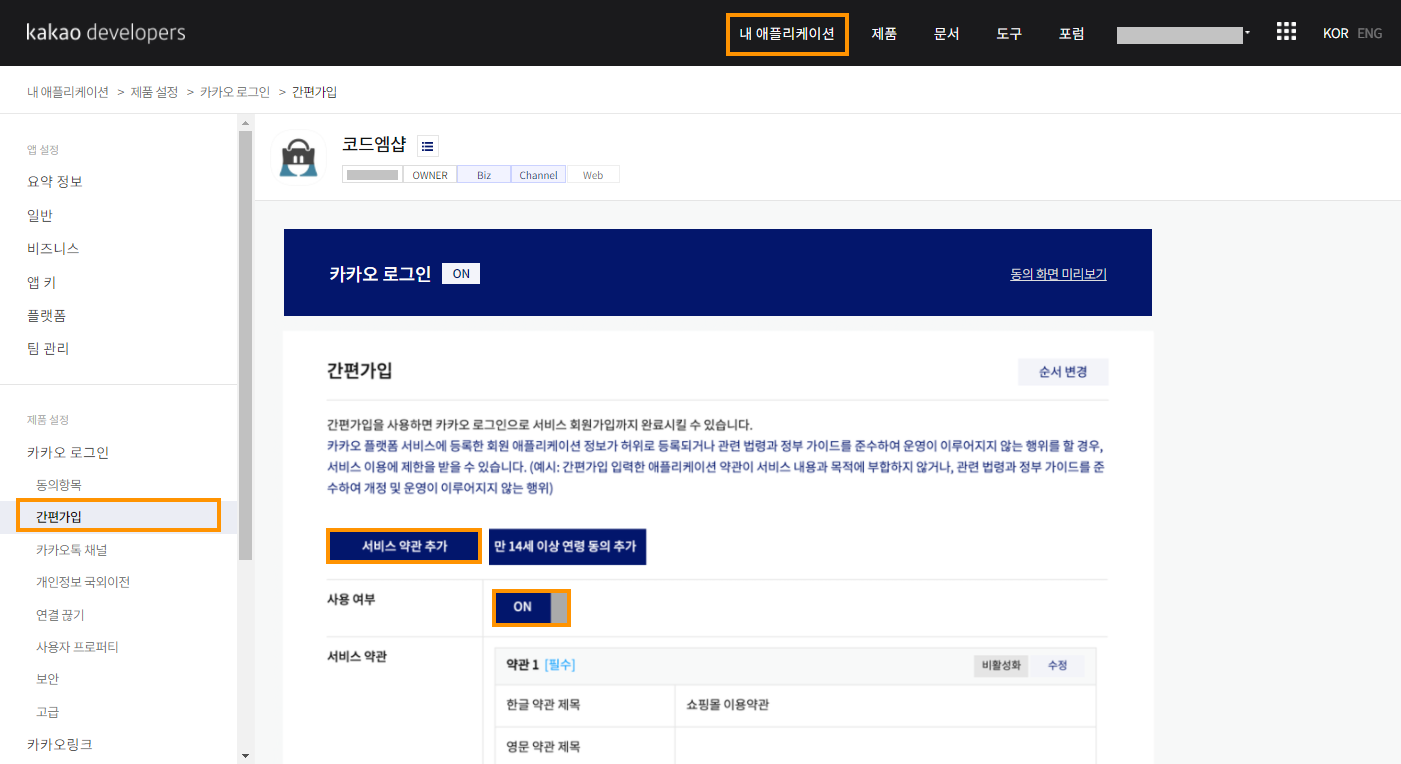
Task: Click the Biz badge under 코드엠샵
Action: [x=484, y=175]
